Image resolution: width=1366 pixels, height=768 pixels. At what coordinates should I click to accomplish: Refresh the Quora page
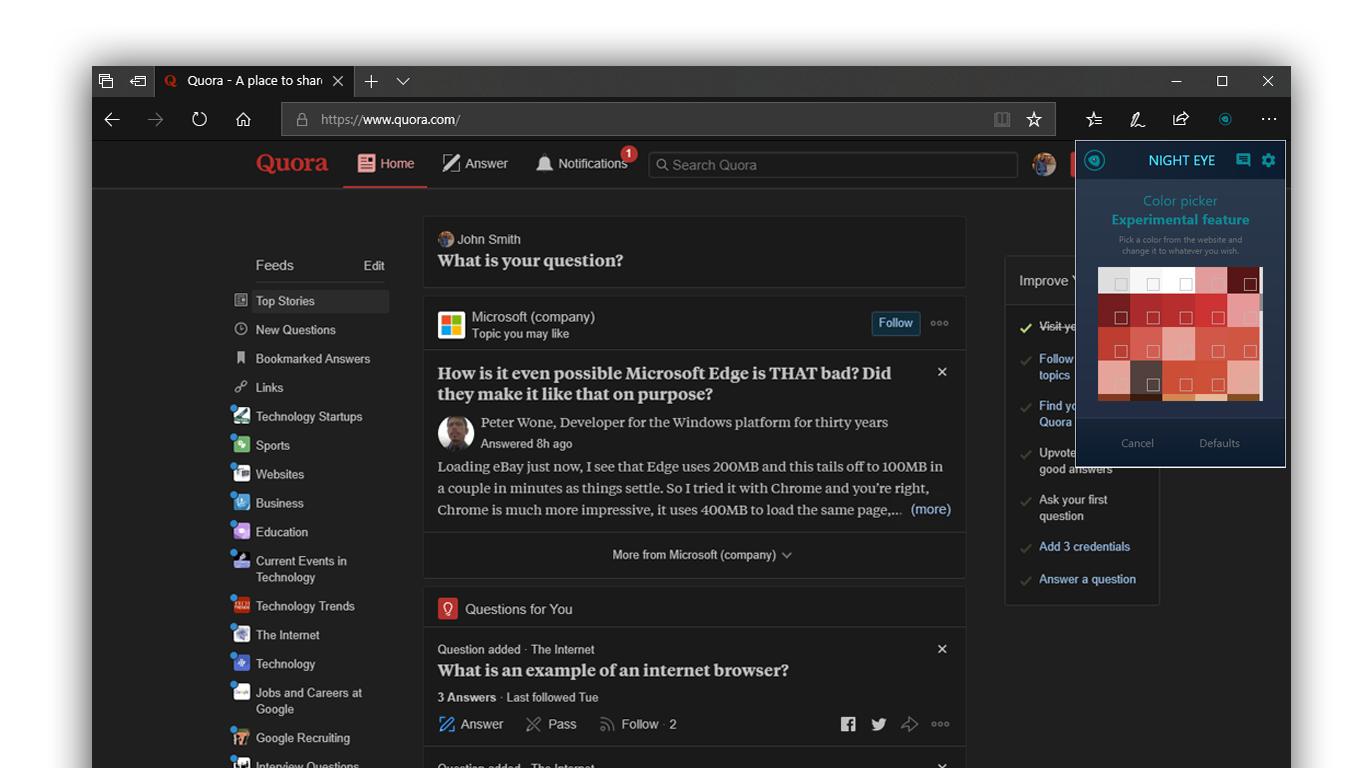click(199, 119)
